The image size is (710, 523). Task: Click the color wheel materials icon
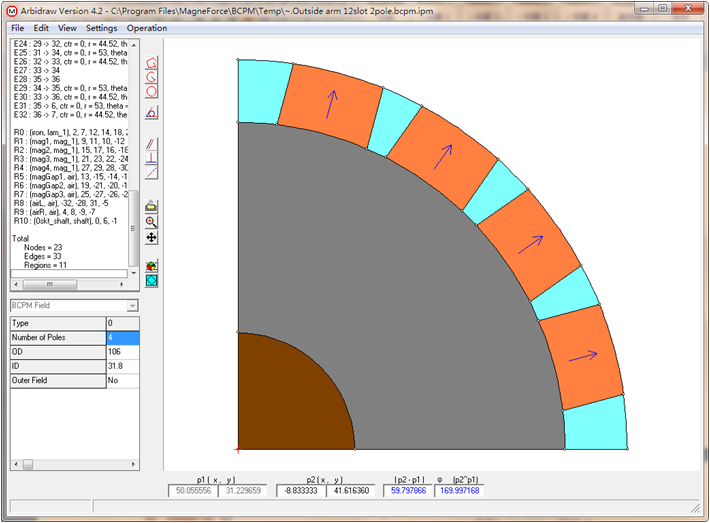[x=151, y=267]
